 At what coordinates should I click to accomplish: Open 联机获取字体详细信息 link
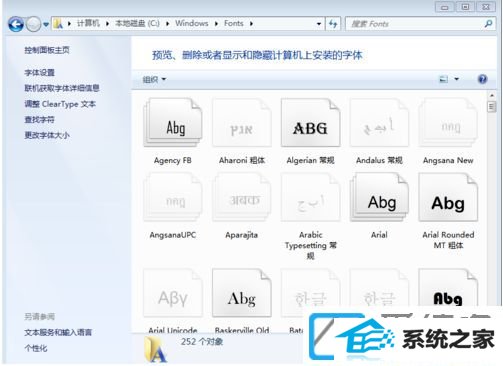62,88
